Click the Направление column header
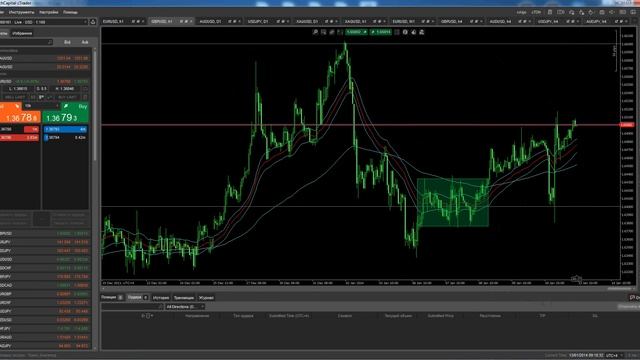Image resolution: width=640 pixels, height=360 pixels. click(x=197, y=316)
